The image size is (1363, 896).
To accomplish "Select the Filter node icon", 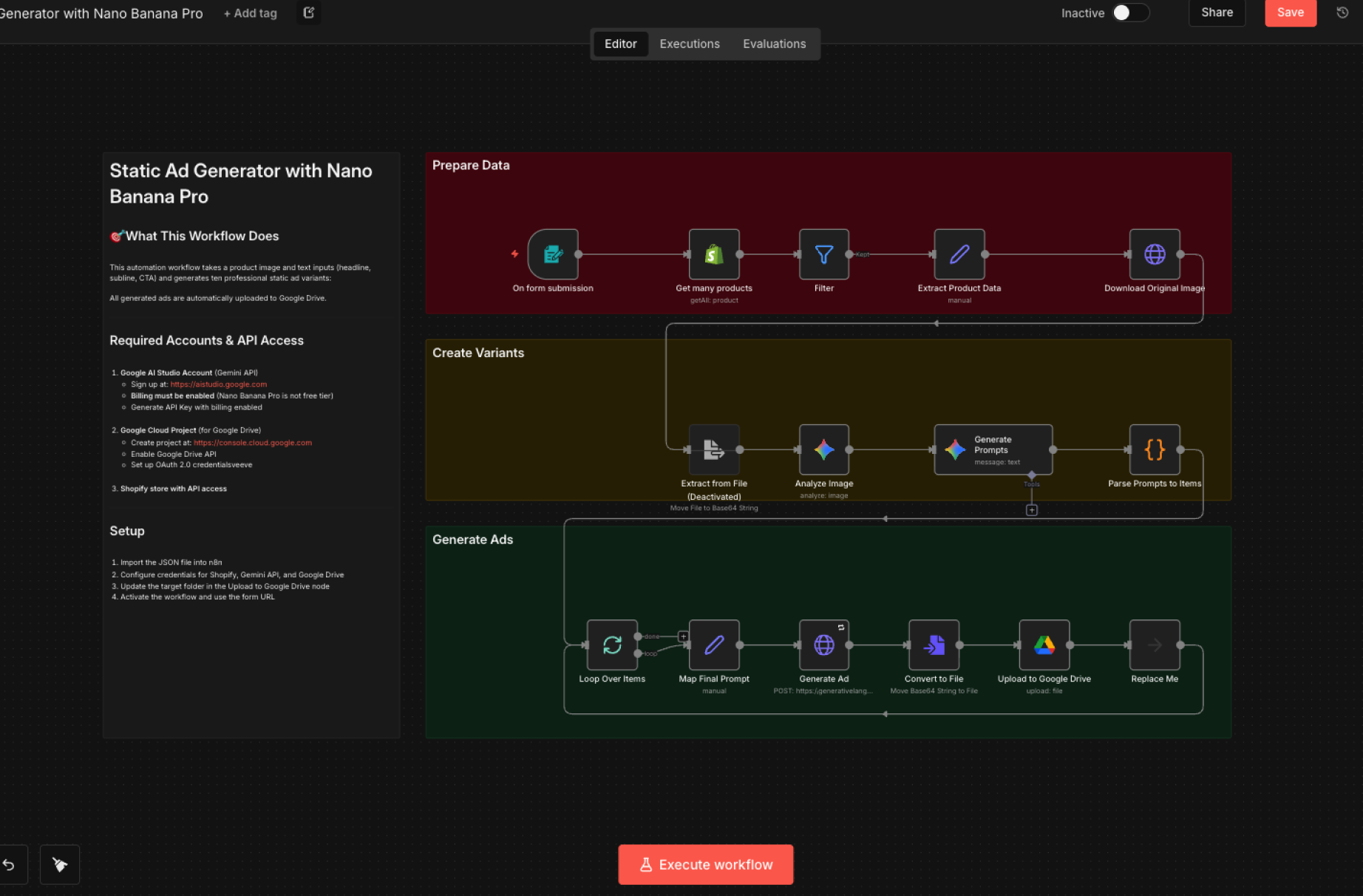I will click(x=823, y=255).
